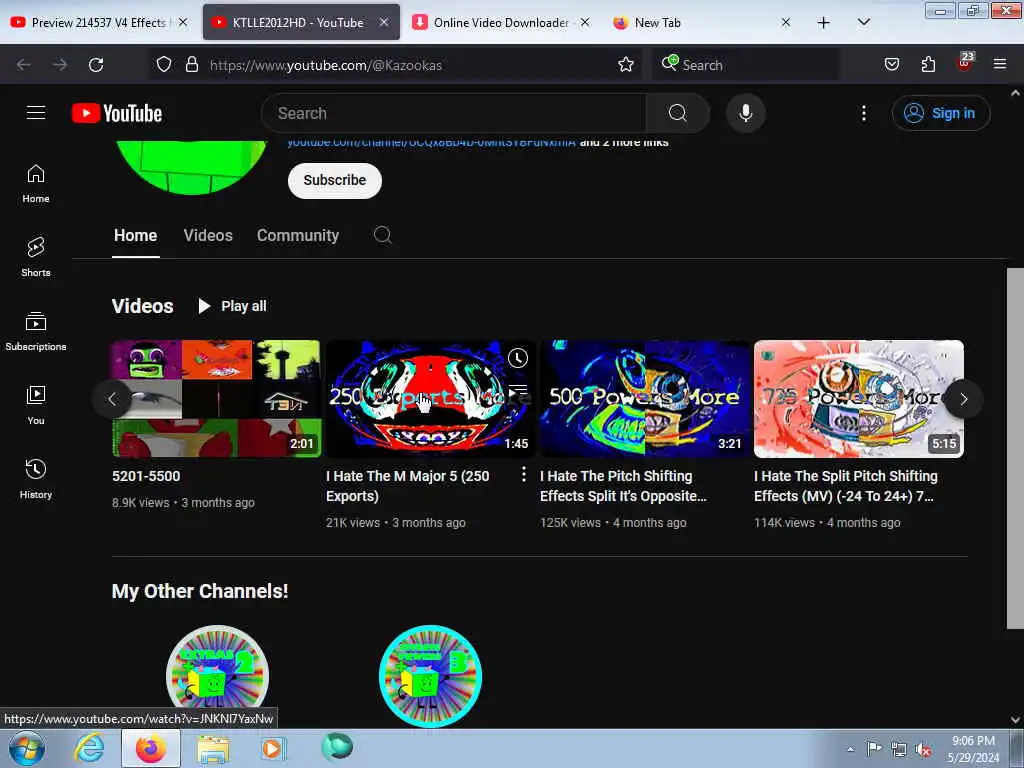Open the cyan-ringed other channel avatar
Image resolution: width=1024 pixels, height=768 pixels.
pos(430,676)
